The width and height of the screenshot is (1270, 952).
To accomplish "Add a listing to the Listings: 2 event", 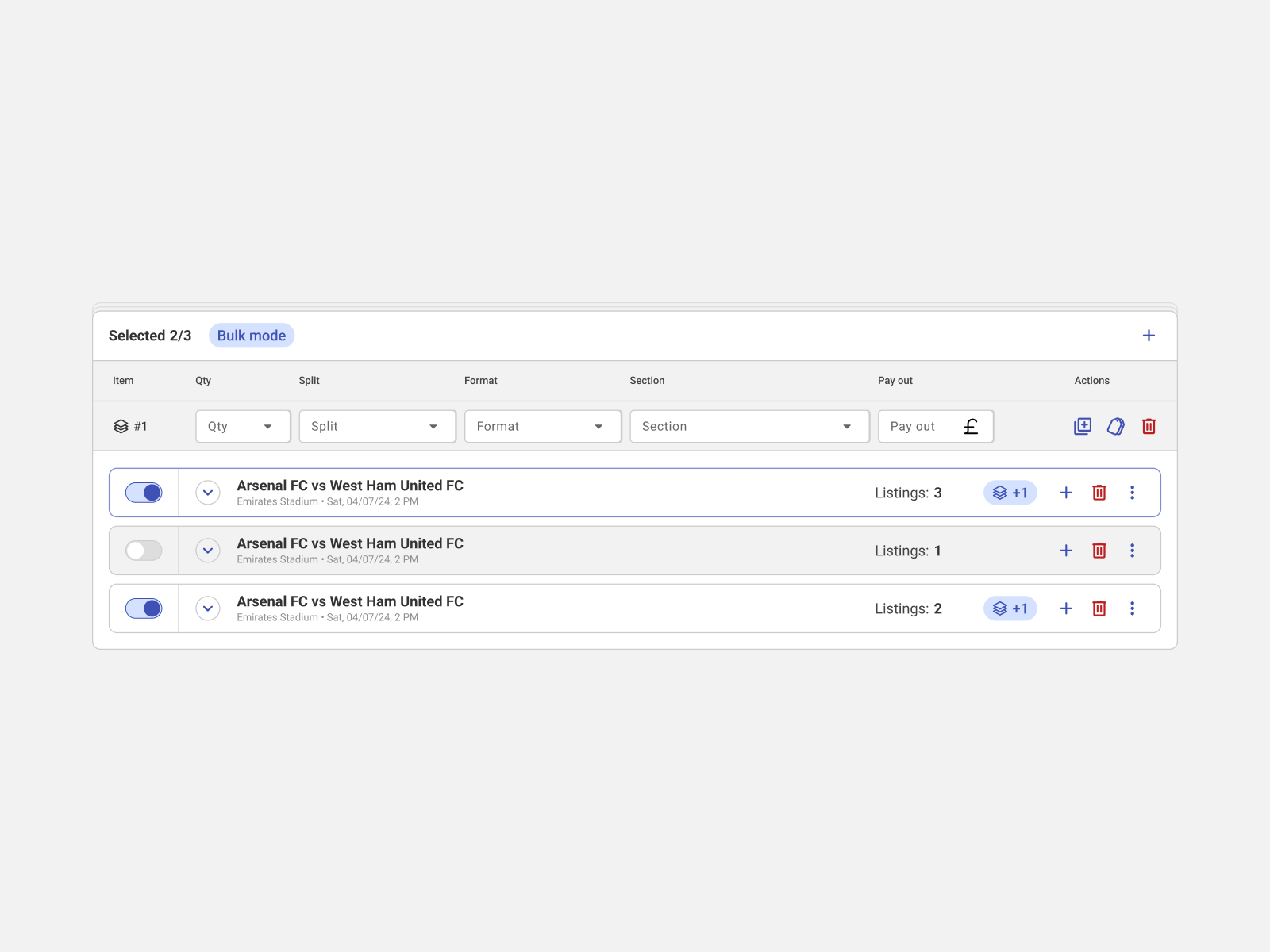I will tap(1066, 608).
